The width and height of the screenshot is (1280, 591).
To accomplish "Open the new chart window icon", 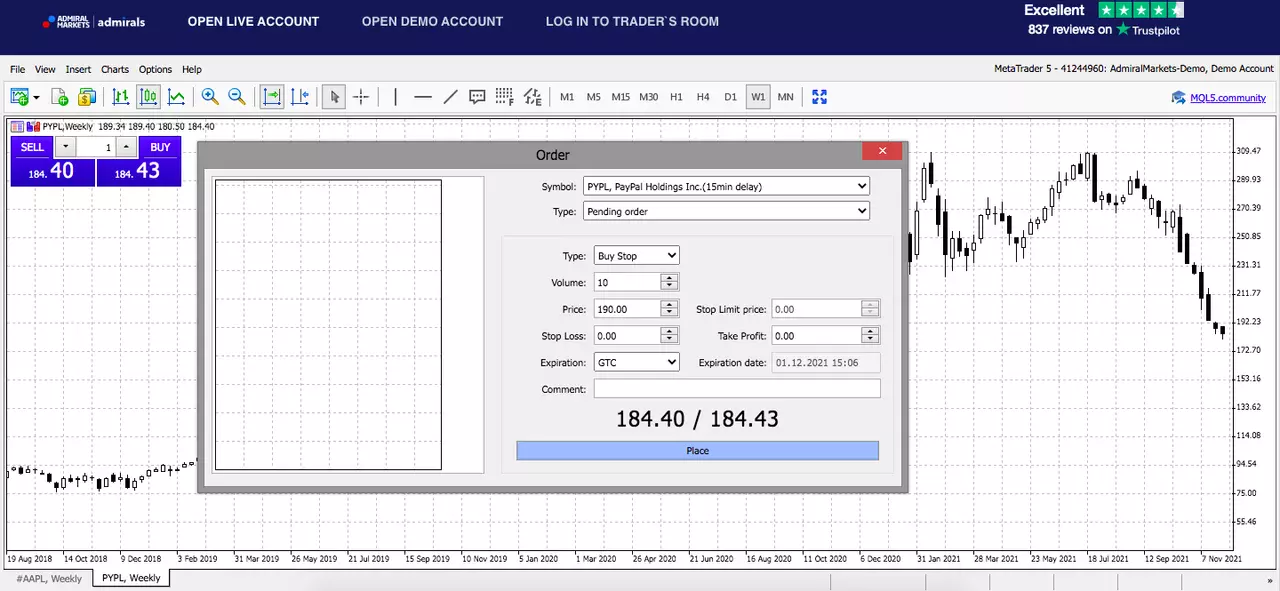I will [19, 97].
